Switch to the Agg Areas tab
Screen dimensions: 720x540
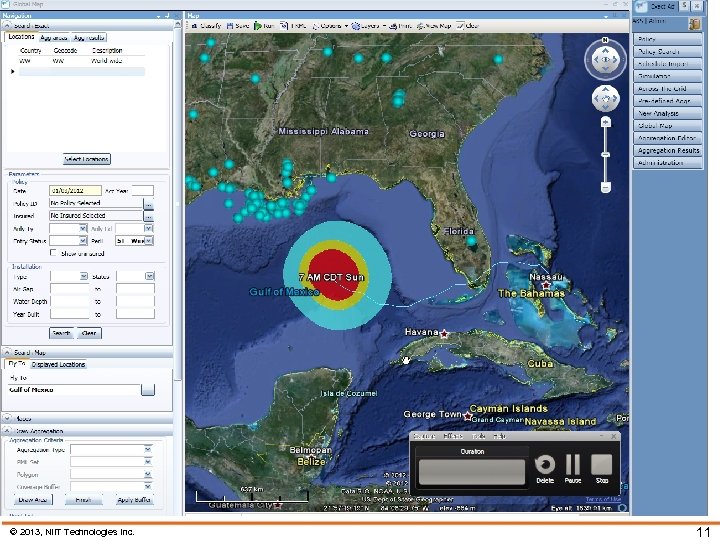tap(54, 38)
